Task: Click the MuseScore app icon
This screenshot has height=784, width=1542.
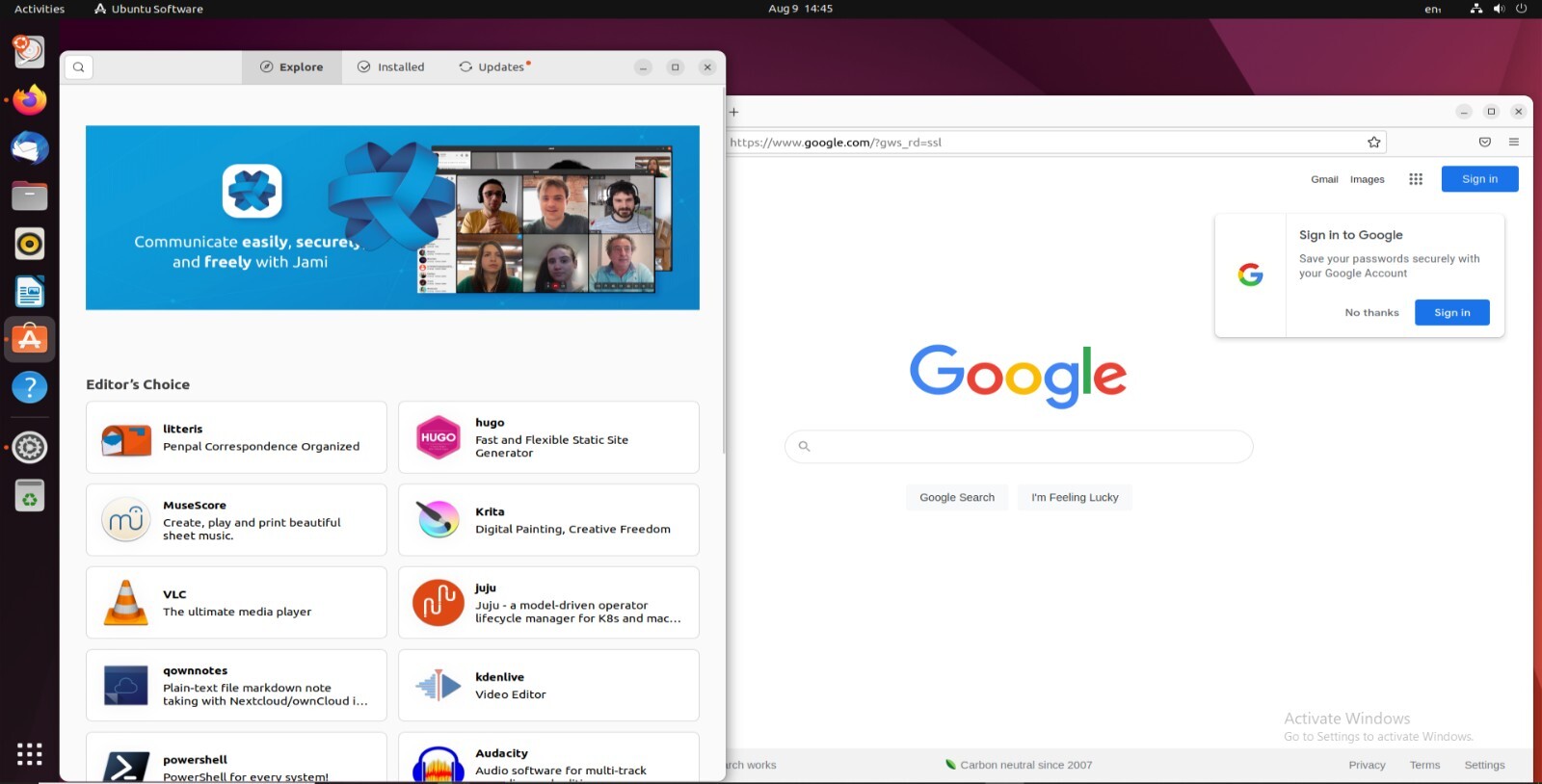Action: tap(126, 520)
